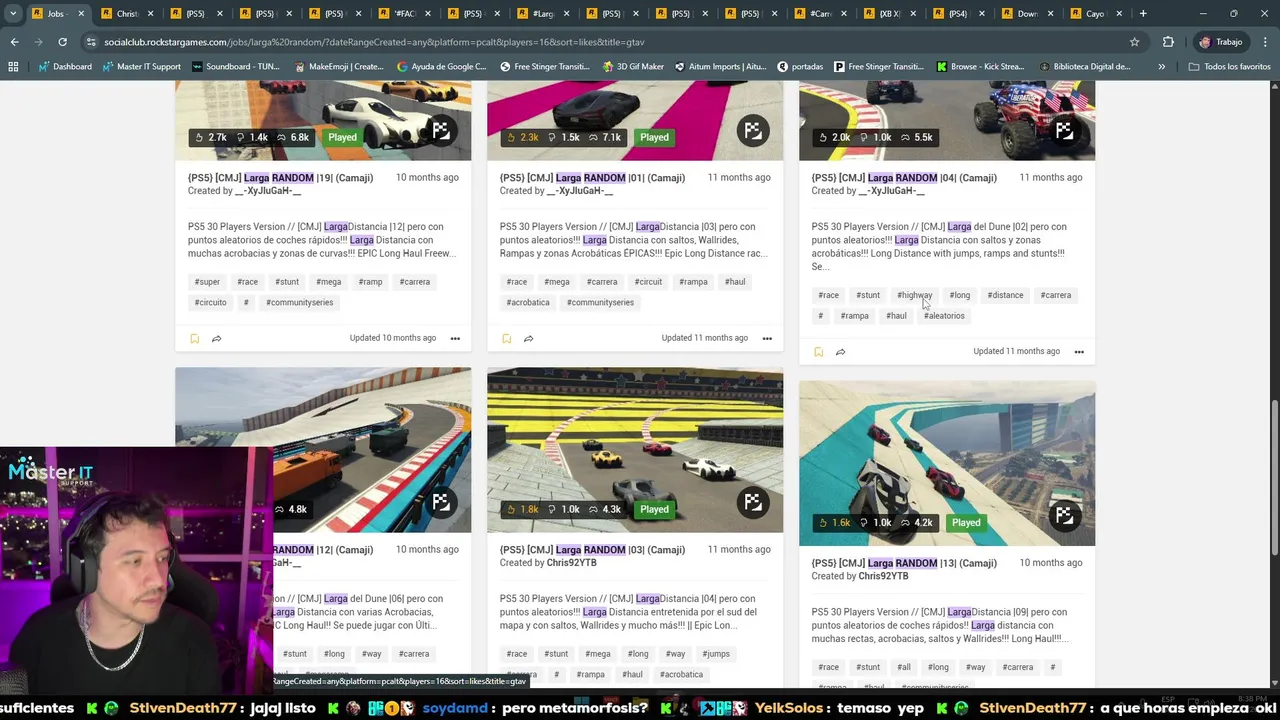Viewport: 1280px width, 720px height.
Task: Open more options on Larga RANDOM |01| card
Action: click(x=767, y=338)
